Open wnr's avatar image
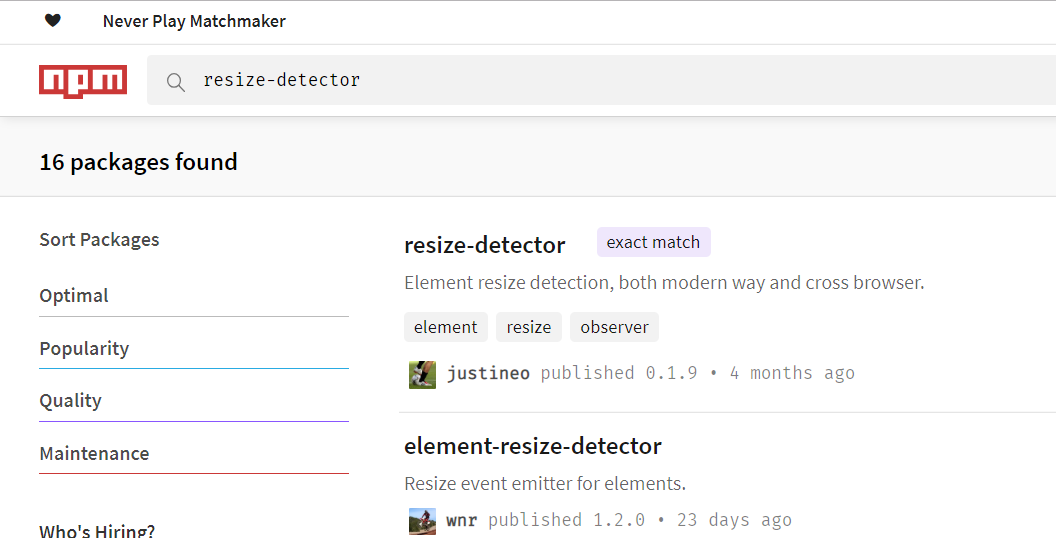 click(x=422, y=521)
